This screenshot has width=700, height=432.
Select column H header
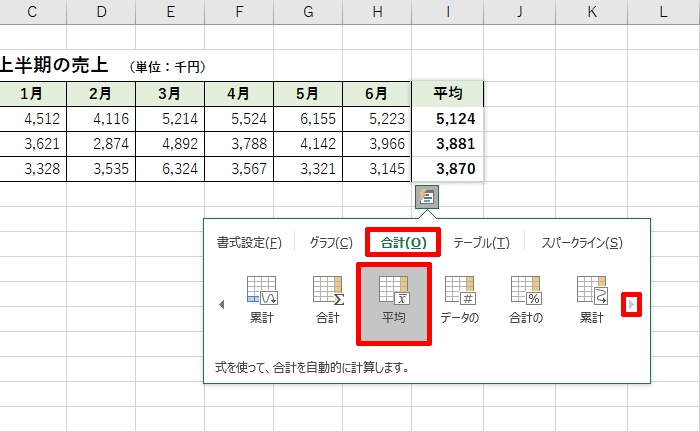377,12
